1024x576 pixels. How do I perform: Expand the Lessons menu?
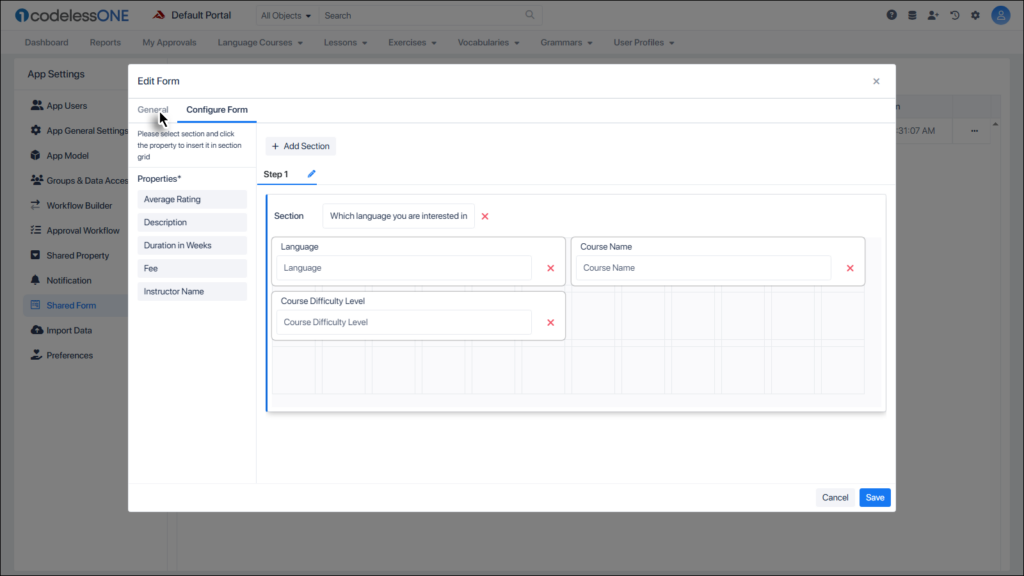click(x=345, y=42)
